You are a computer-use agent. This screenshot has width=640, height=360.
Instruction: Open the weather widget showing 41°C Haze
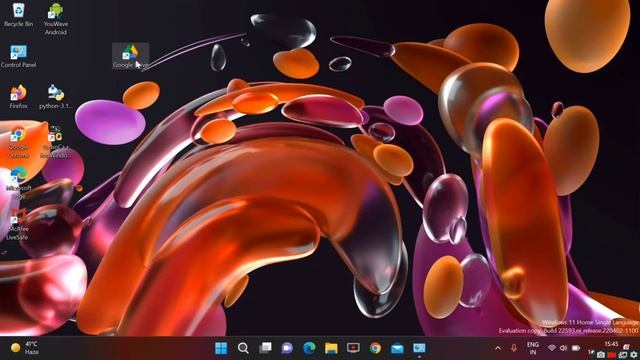(25, 348)
